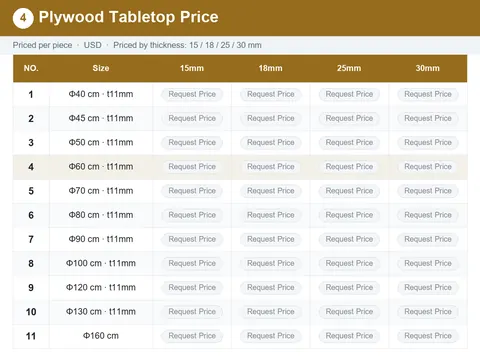Request price for Φ130 cm at 15mm

coord(192,312)
